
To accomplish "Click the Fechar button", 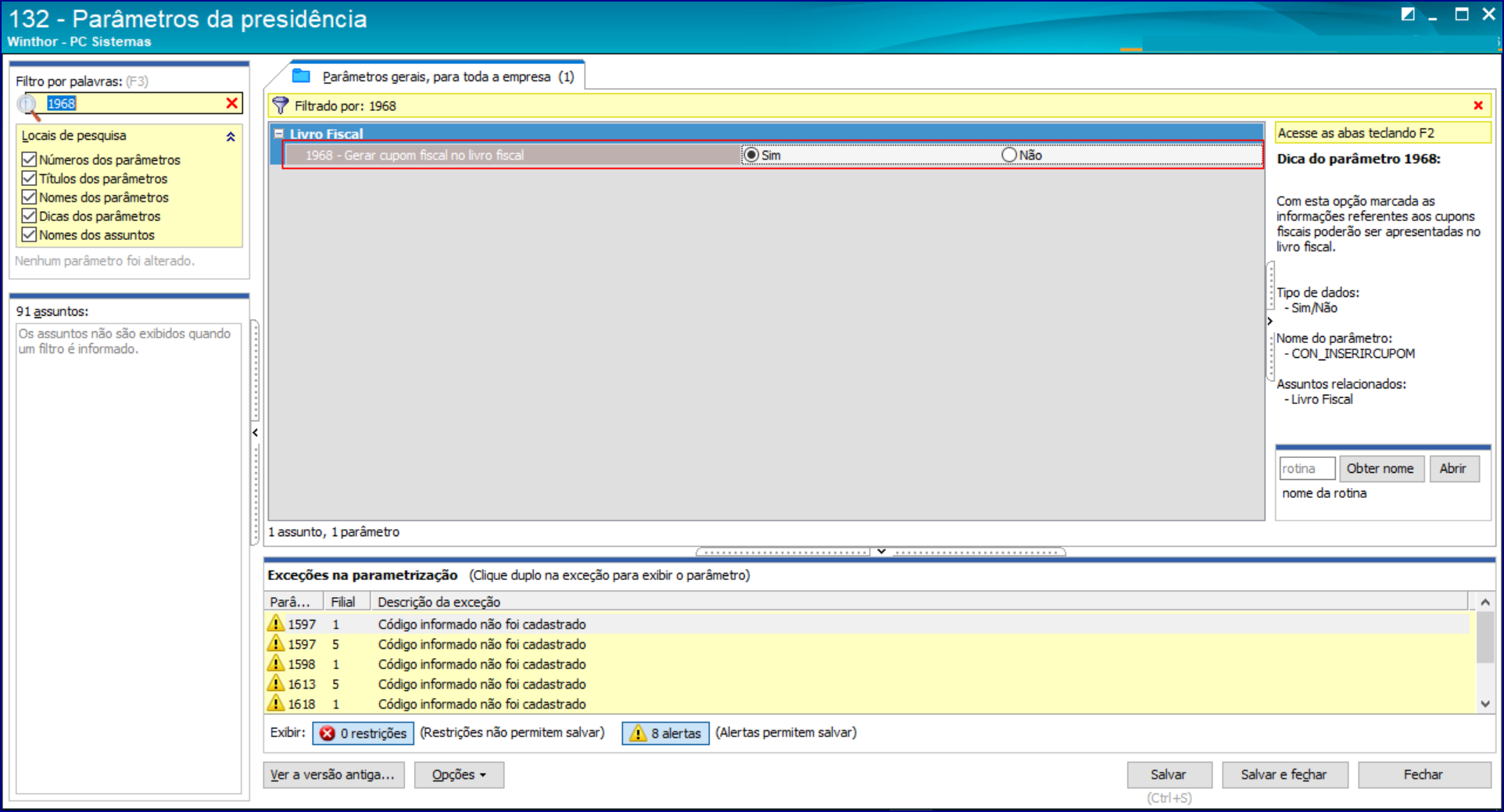I will pos(1423,774).
